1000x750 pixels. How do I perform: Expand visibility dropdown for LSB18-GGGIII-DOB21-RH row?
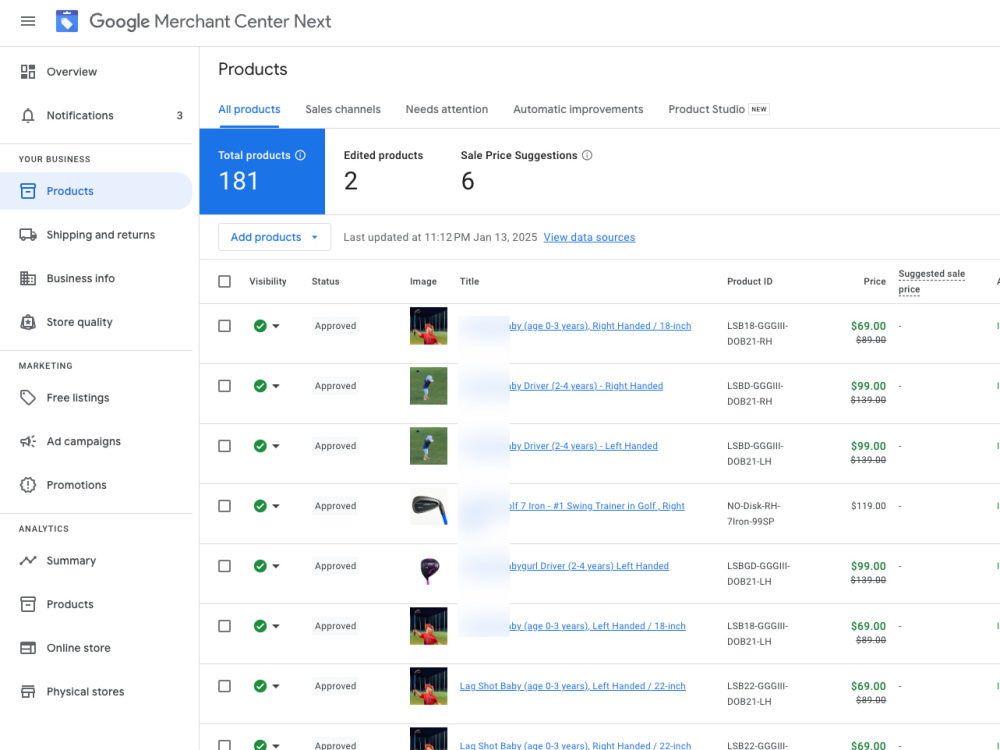pos(276,326)
